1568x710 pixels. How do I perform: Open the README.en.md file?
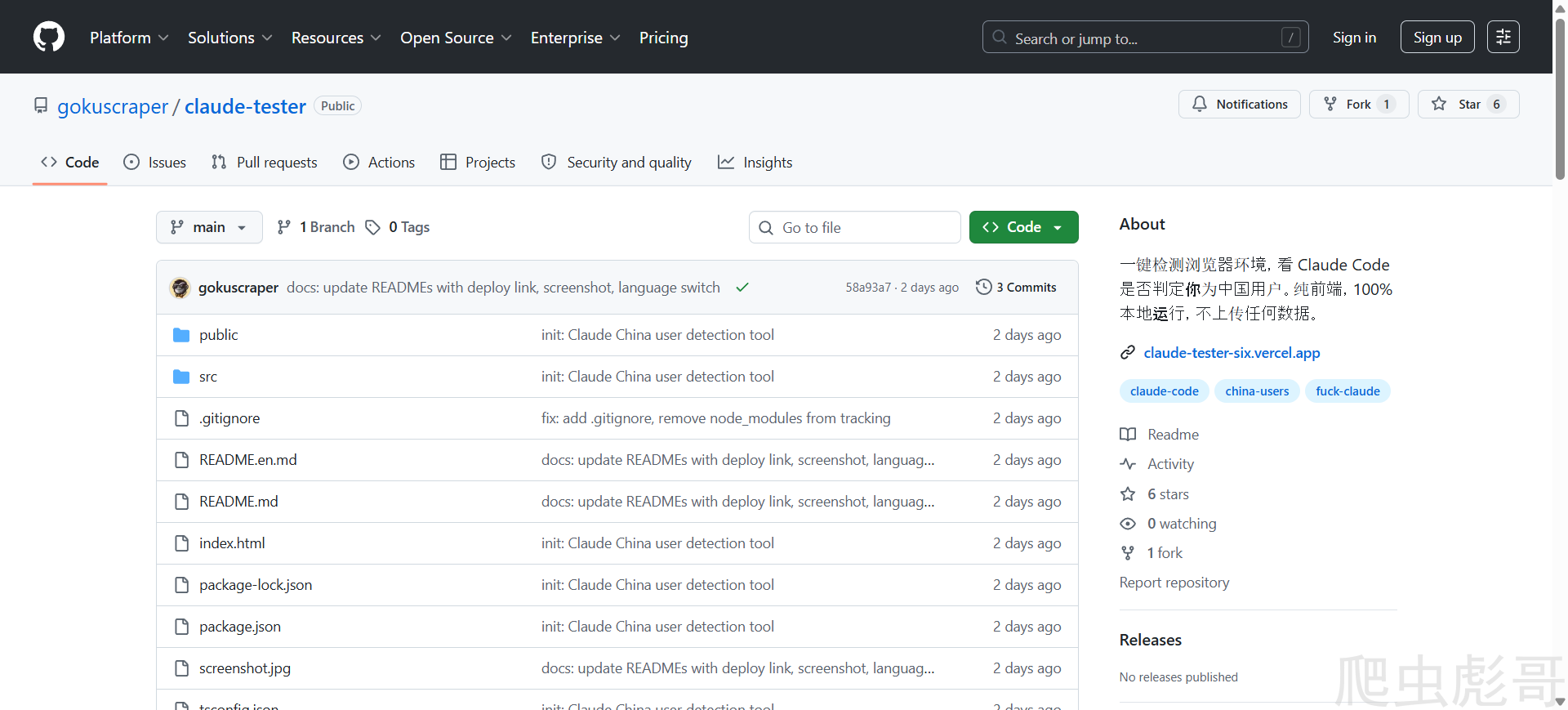[x=248, y=460]
